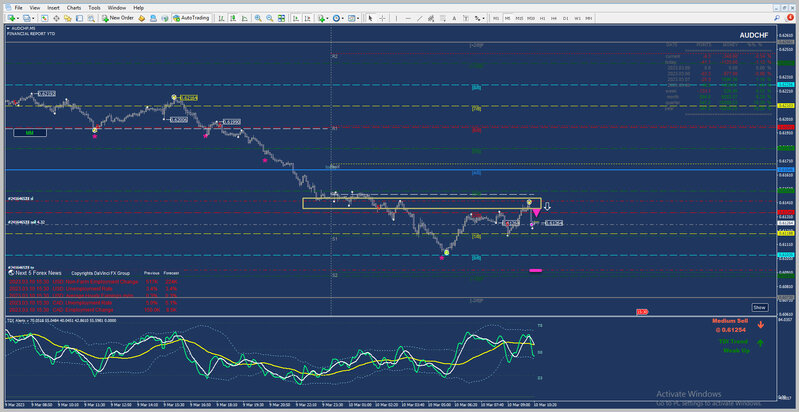
Task: Open the Navigator folder icon
Action: pyautogui.click(x=67, y=18)
